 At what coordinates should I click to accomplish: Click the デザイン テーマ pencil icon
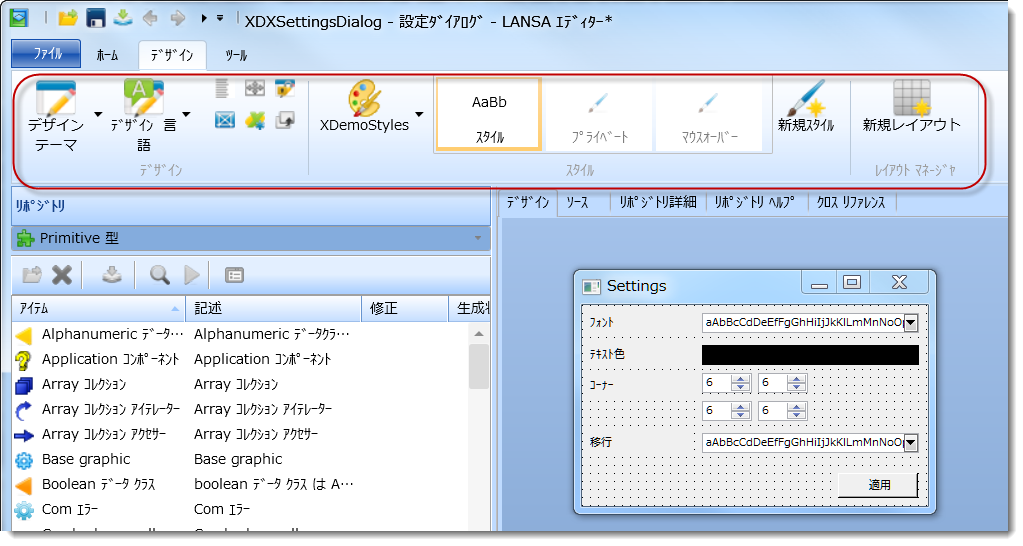(55, 98)
